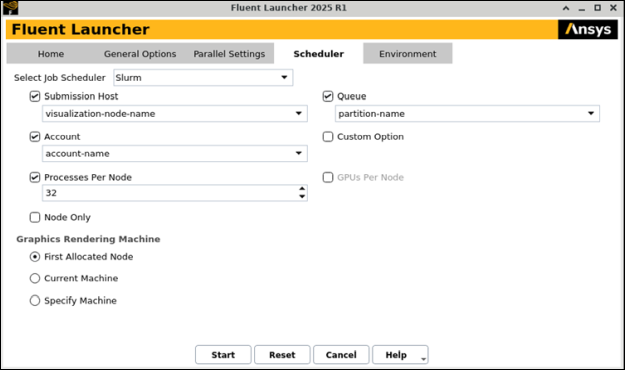Open the partition-name Queue dropdown
The image size is (625, 370).
(x=467, y=114)
